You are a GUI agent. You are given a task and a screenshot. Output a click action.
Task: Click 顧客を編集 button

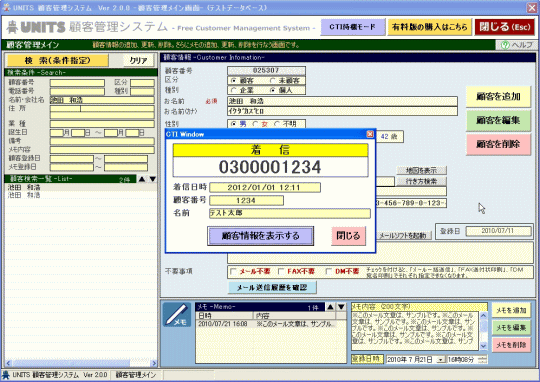(x=498, y=121)
